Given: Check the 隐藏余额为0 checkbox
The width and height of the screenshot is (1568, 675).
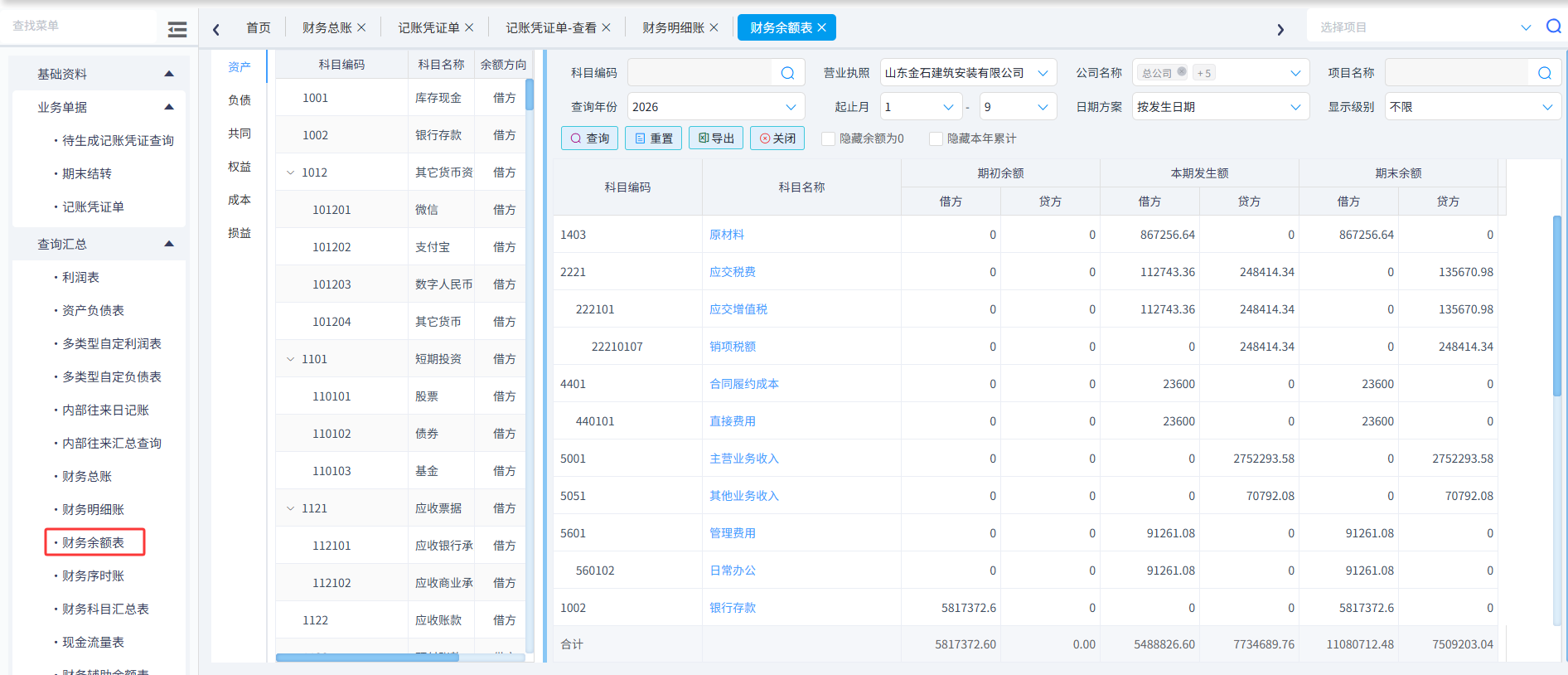Looking at the screenshot, I should point(828,138).
